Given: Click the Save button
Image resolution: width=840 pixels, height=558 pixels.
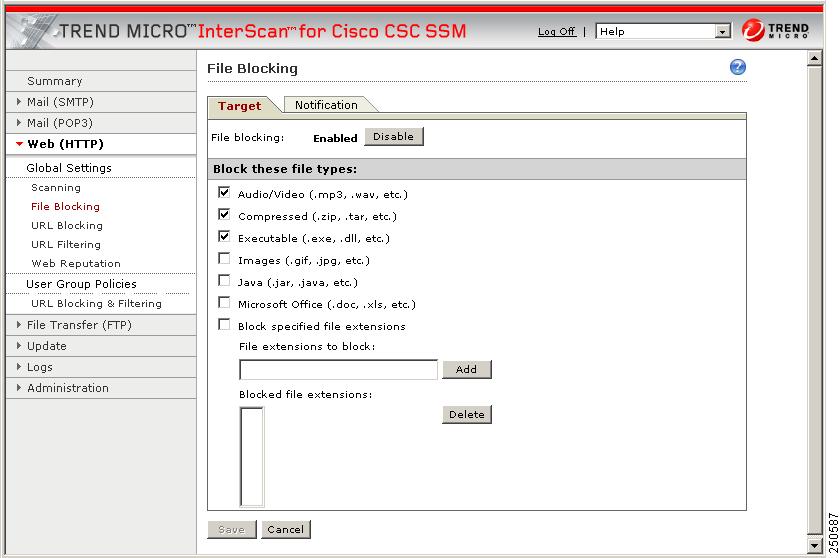Looking at the screenshot, I should coord(231,530).
